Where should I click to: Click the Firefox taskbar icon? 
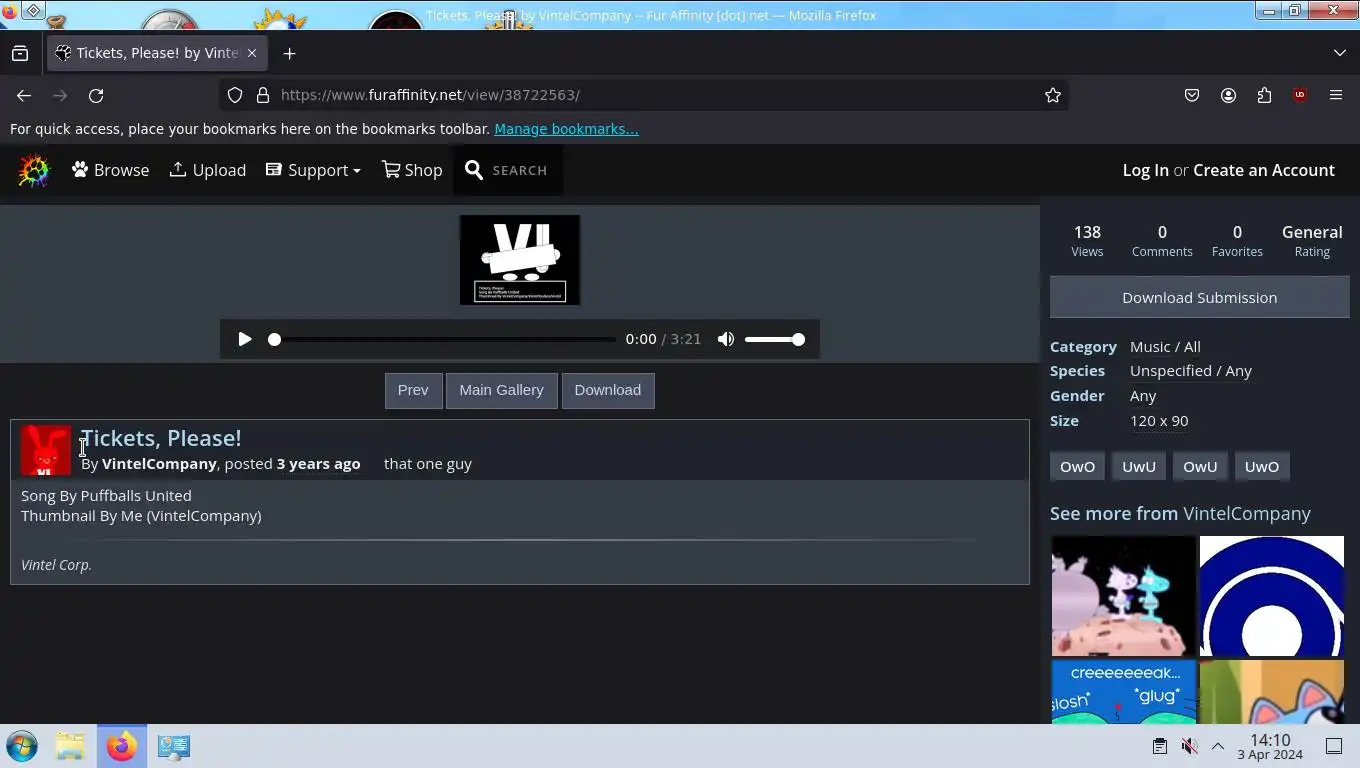122,746
